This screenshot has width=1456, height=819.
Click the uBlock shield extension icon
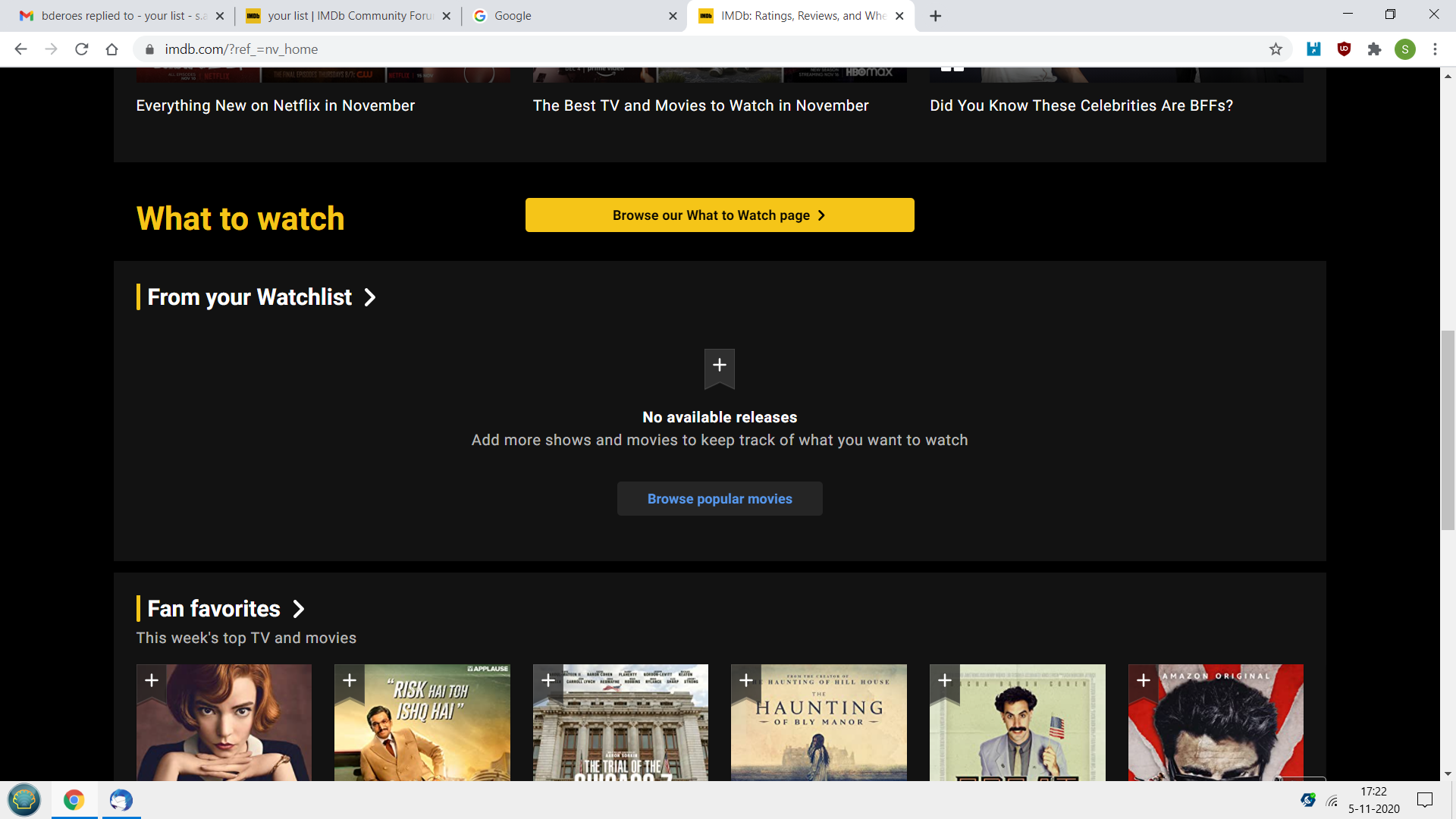[1344, 49]
